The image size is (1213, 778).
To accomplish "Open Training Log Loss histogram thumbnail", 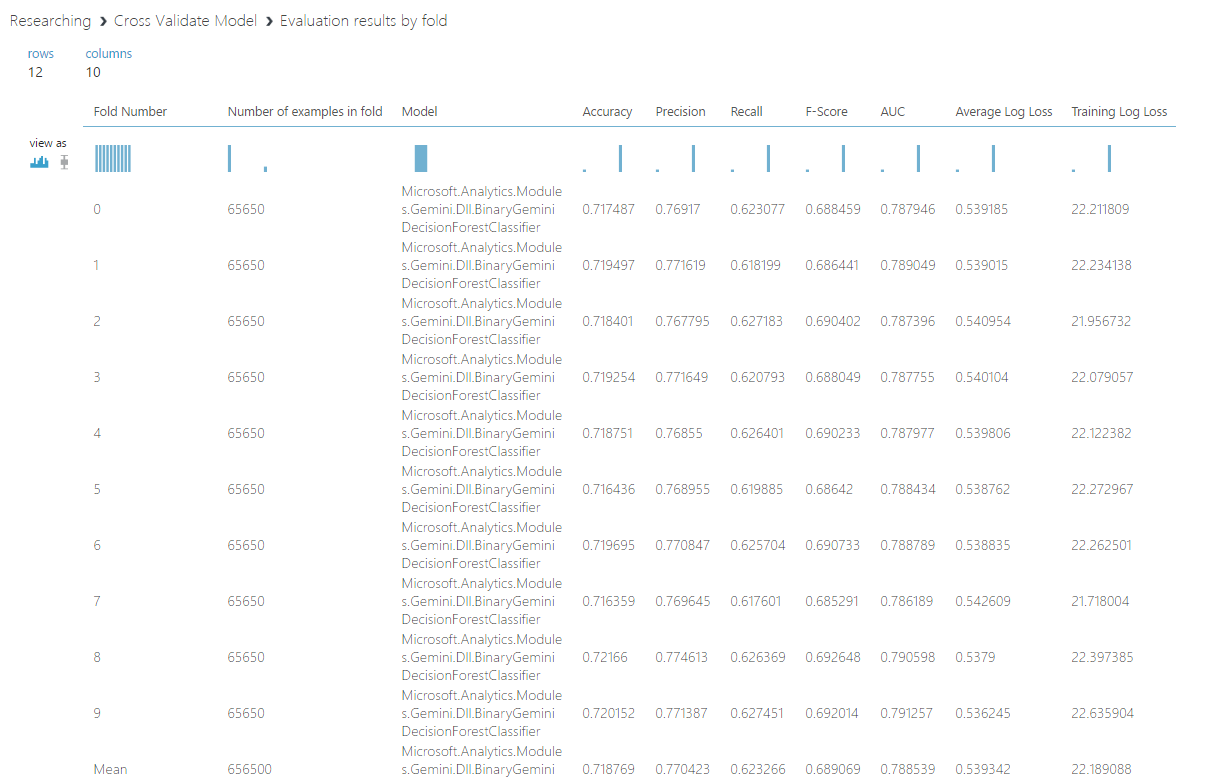I will [1091, 158].
